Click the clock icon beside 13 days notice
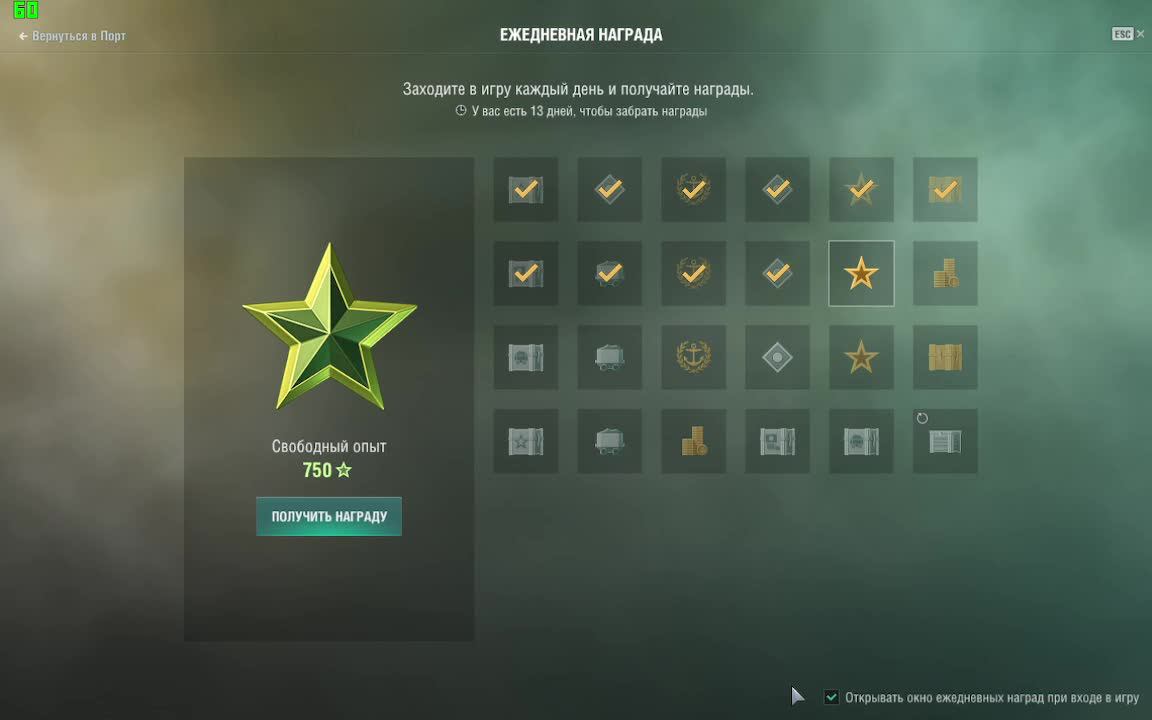This screenshot has height=720, width=1152. click(x=461, y=111)
